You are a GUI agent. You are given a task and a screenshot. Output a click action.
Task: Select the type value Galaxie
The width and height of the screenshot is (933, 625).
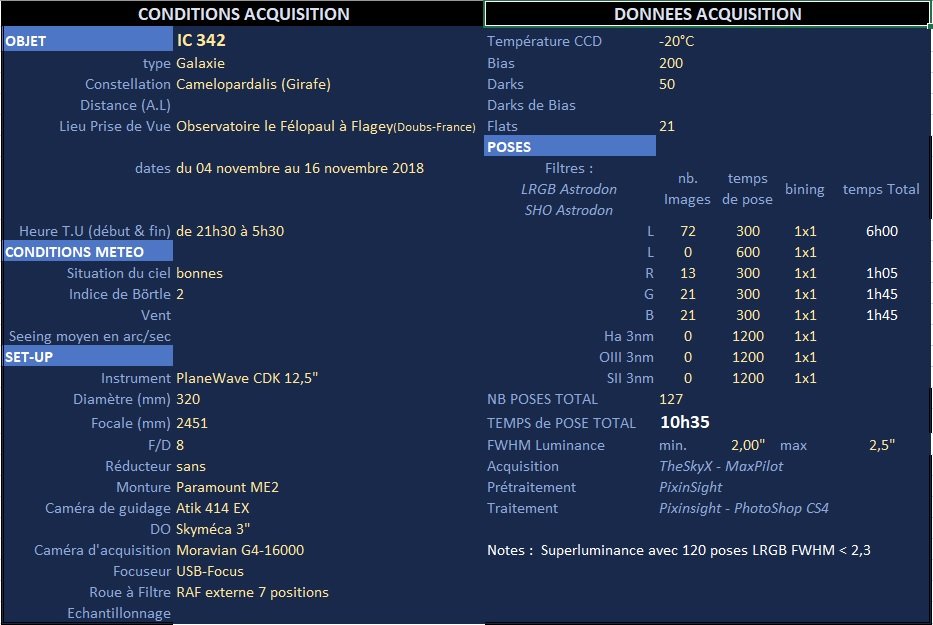pos(201,63)
